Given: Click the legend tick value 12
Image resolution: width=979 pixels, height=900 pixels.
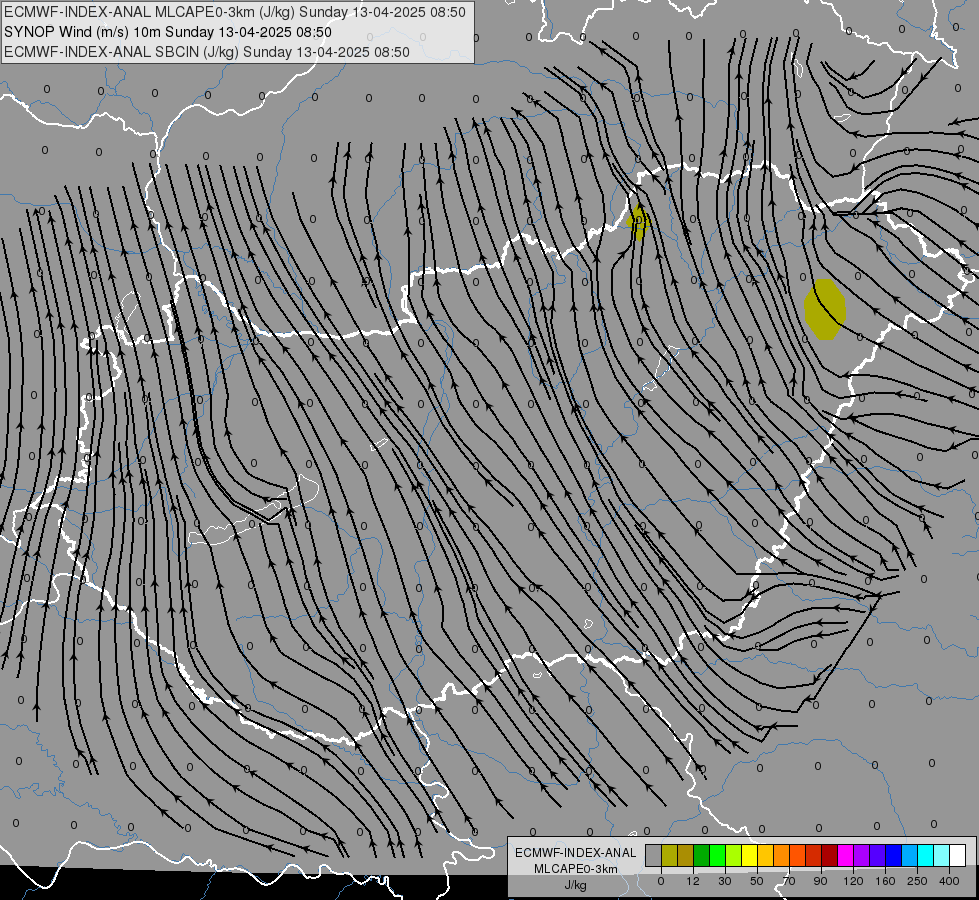Looking at the screenshot, I should click(693, 881).
